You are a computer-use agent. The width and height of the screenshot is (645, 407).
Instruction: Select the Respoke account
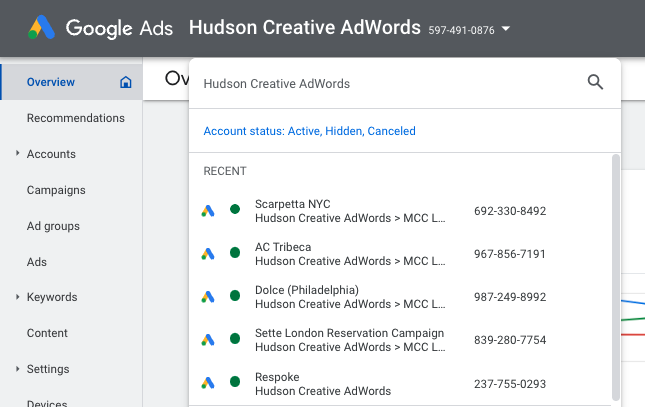click(x=400, y=384)
